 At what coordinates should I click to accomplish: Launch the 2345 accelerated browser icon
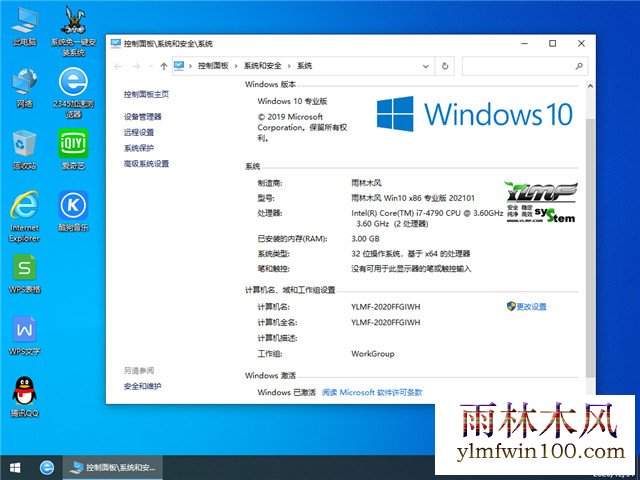click(73, 93)
